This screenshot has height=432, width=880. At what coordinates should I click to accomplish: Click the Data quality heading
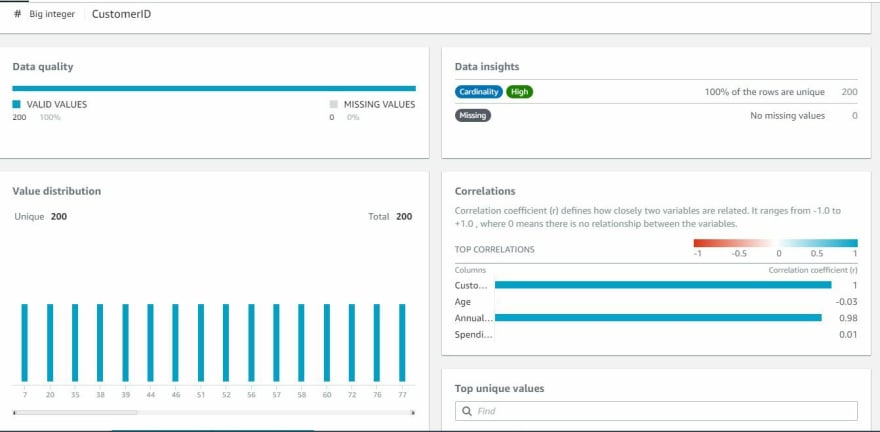click(43, 67)
